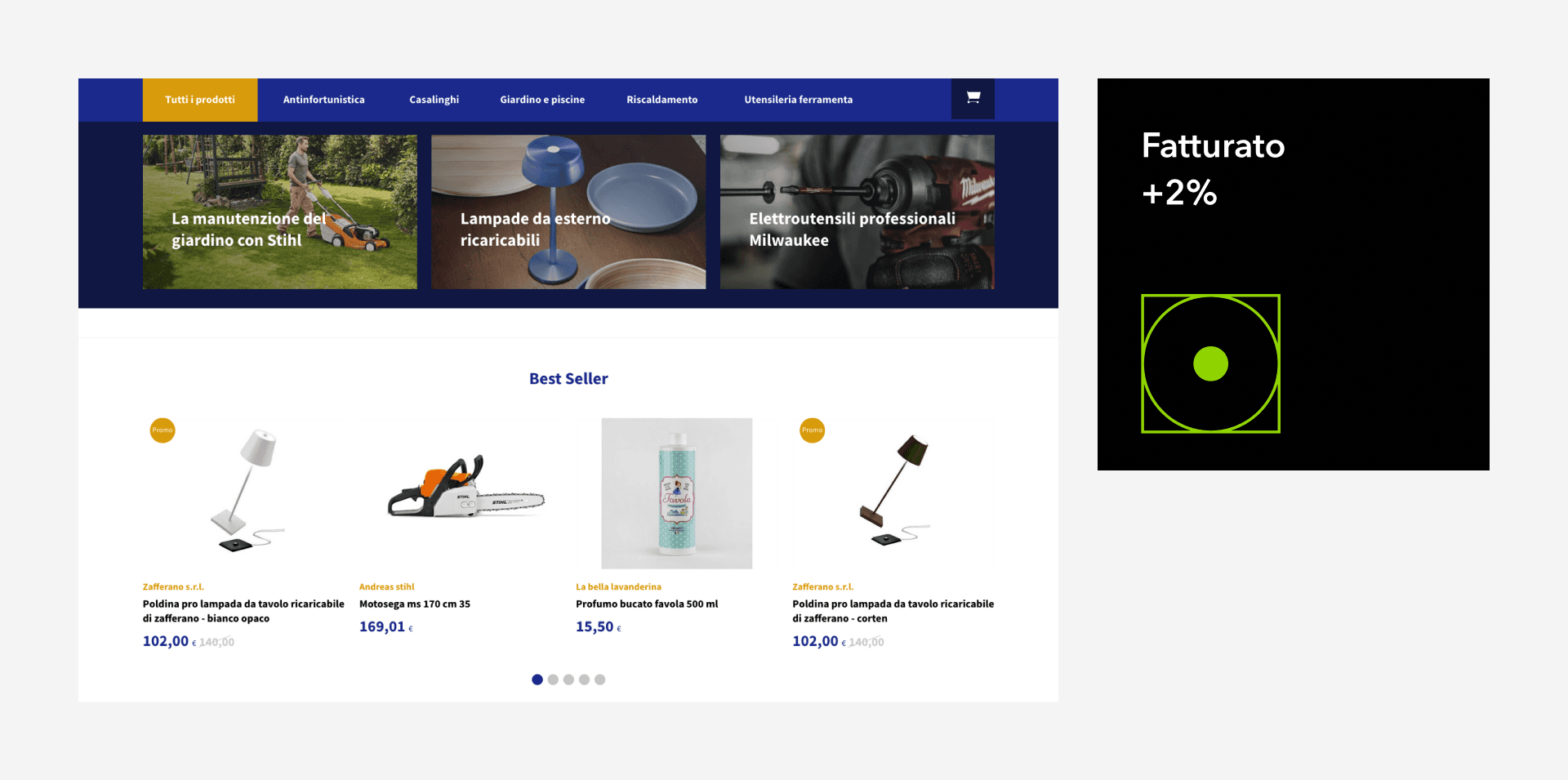
Task: Select the first carousel pagination dot
Action: coord(537,680)
